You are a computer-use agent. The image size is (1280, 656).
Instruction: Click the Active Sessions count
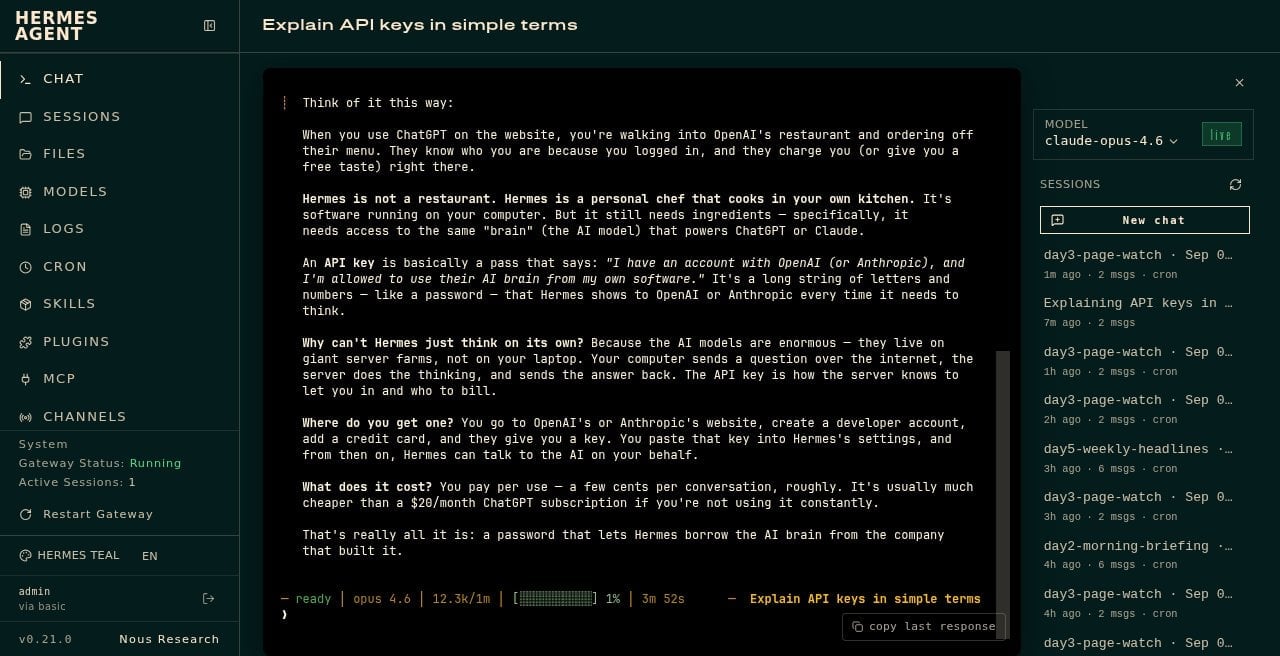(x=77, y=482)
